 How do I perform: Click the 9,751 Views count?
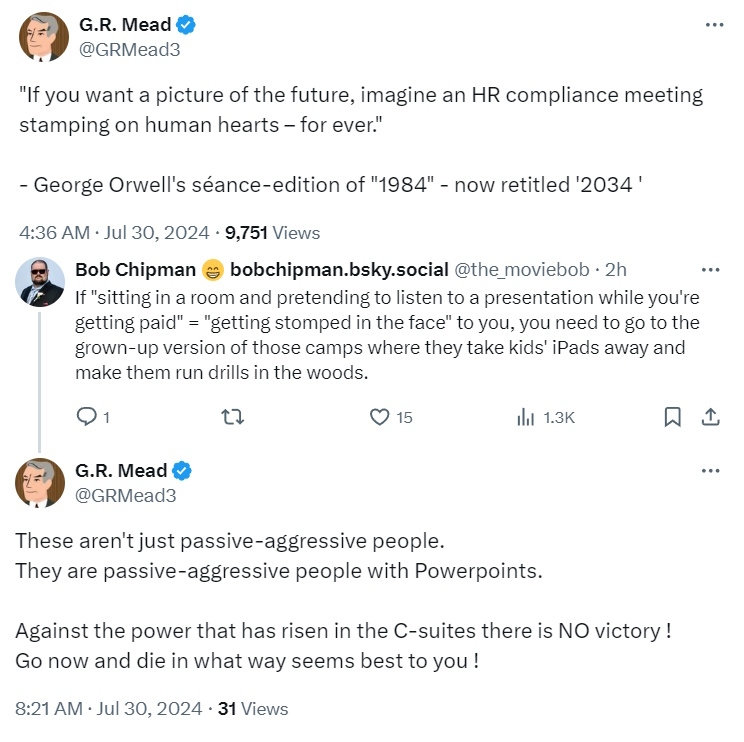pos(273,233)
